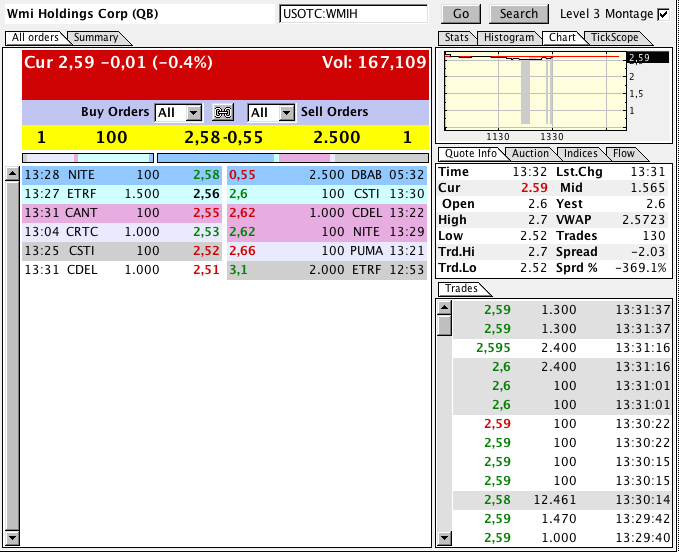The width and height of the screenshot is (679, 552).
Task: Click the Trades list scroll-up arrow
Action: point(444,307)
